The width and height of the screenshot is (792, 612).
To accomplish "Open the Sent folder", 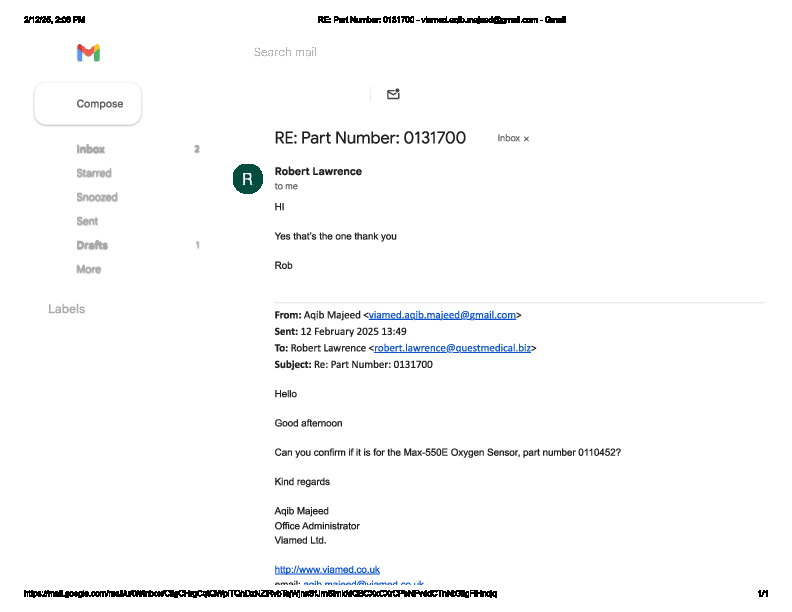I will 87,221.
